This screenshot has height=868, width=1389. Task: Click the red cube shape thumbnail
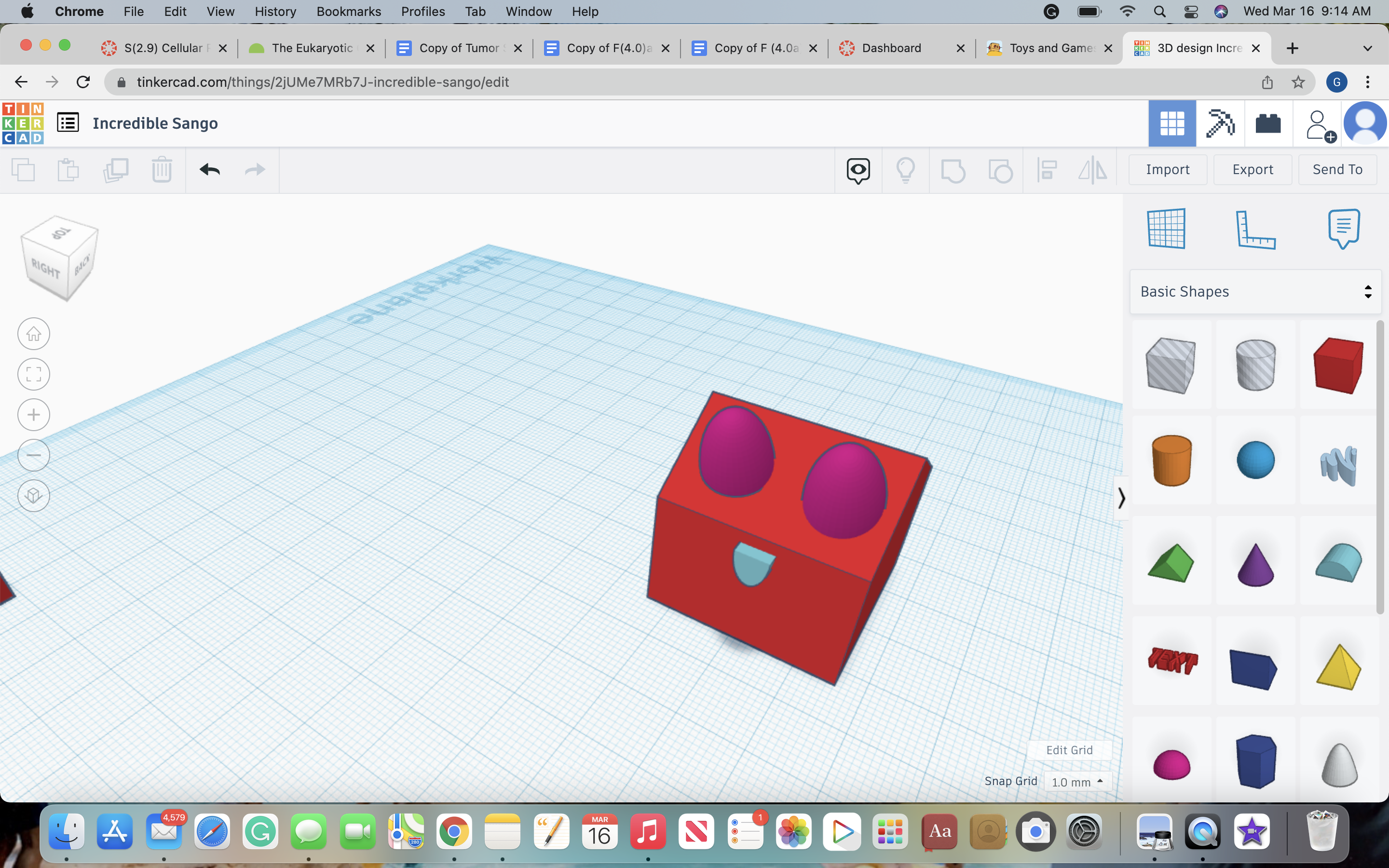point(1337,365)
